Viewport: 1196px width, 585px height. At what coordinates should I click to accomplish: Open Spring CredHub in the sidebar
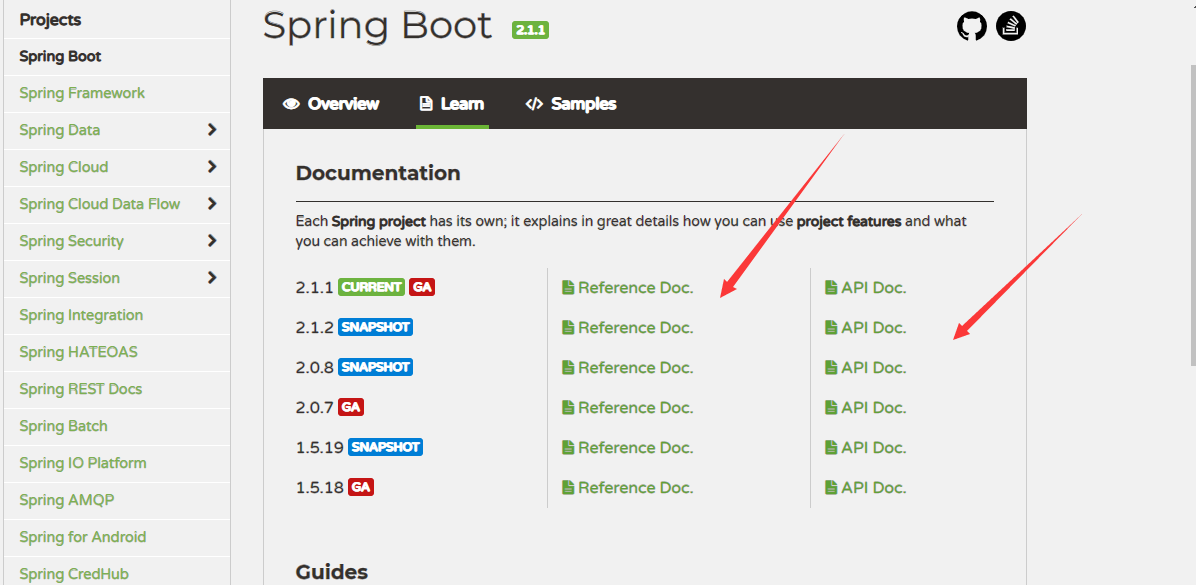74,574
